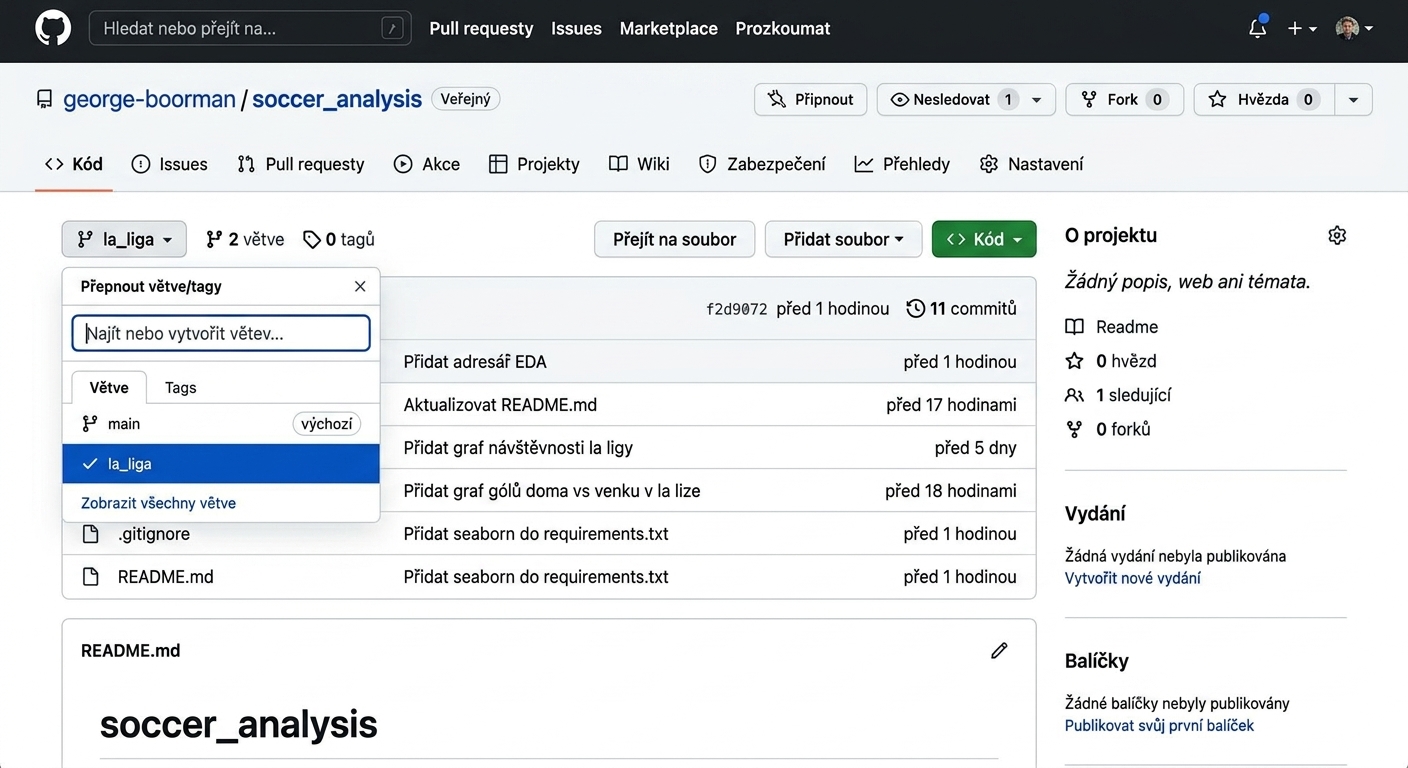This screenshot has height=768, width=1408.
Task: Close the Přepnout větve/tagy popup
Action: click(360, 286)
